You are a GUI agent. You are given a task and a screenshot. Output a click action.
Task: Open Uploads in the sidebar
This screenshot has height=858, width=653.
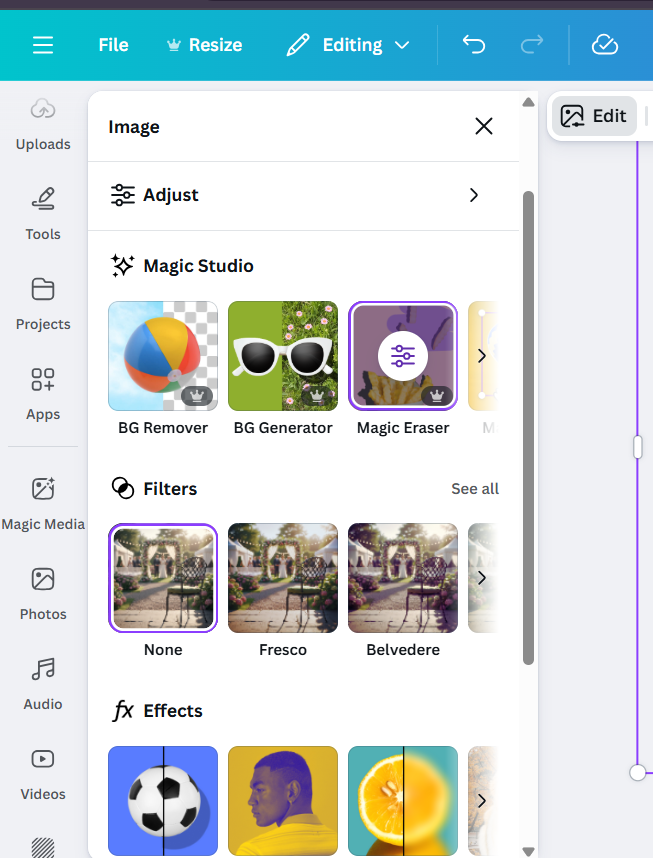[x=43, y=123]
